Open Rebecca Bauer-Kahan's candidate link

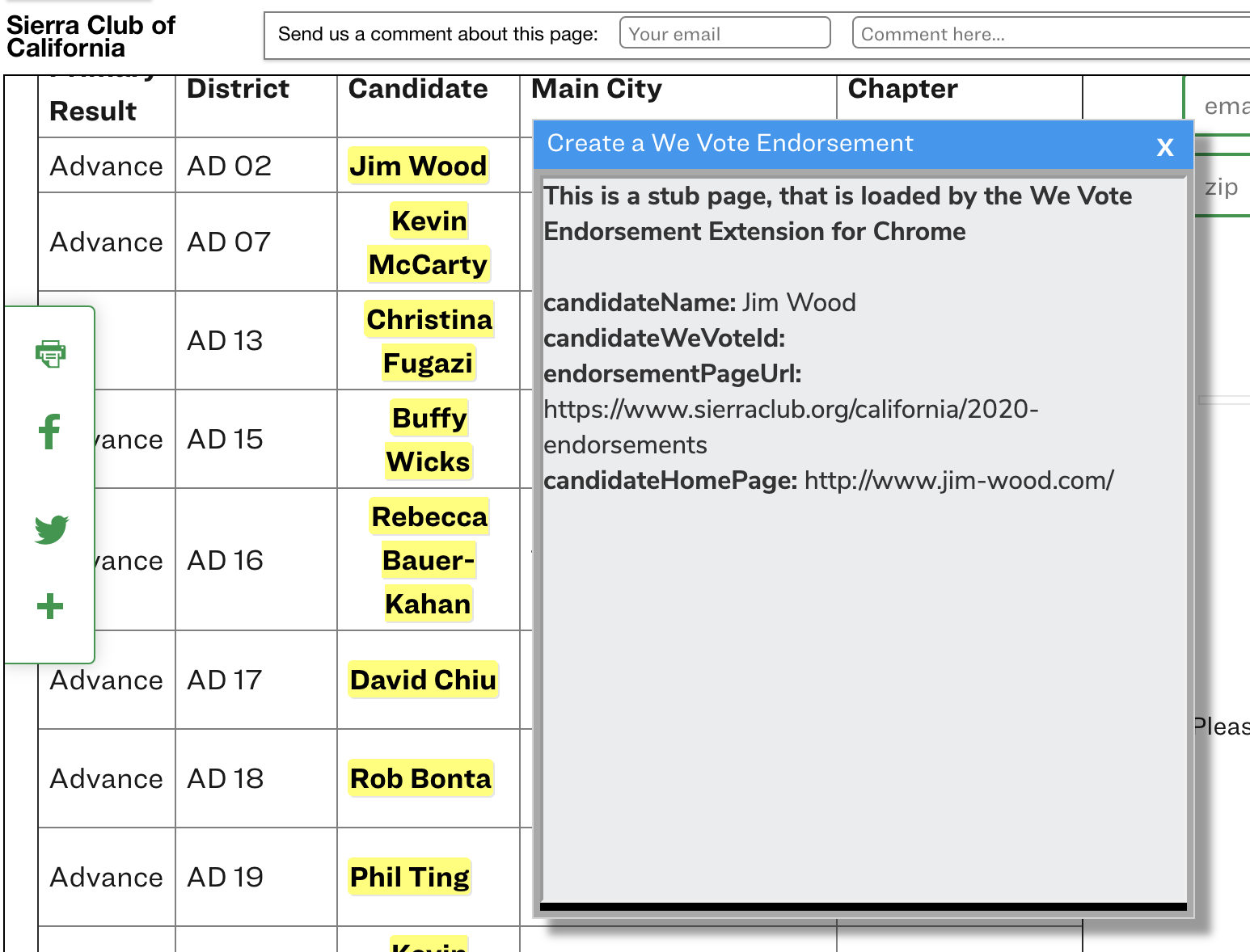pyautogui.click(x=428, y=560)
